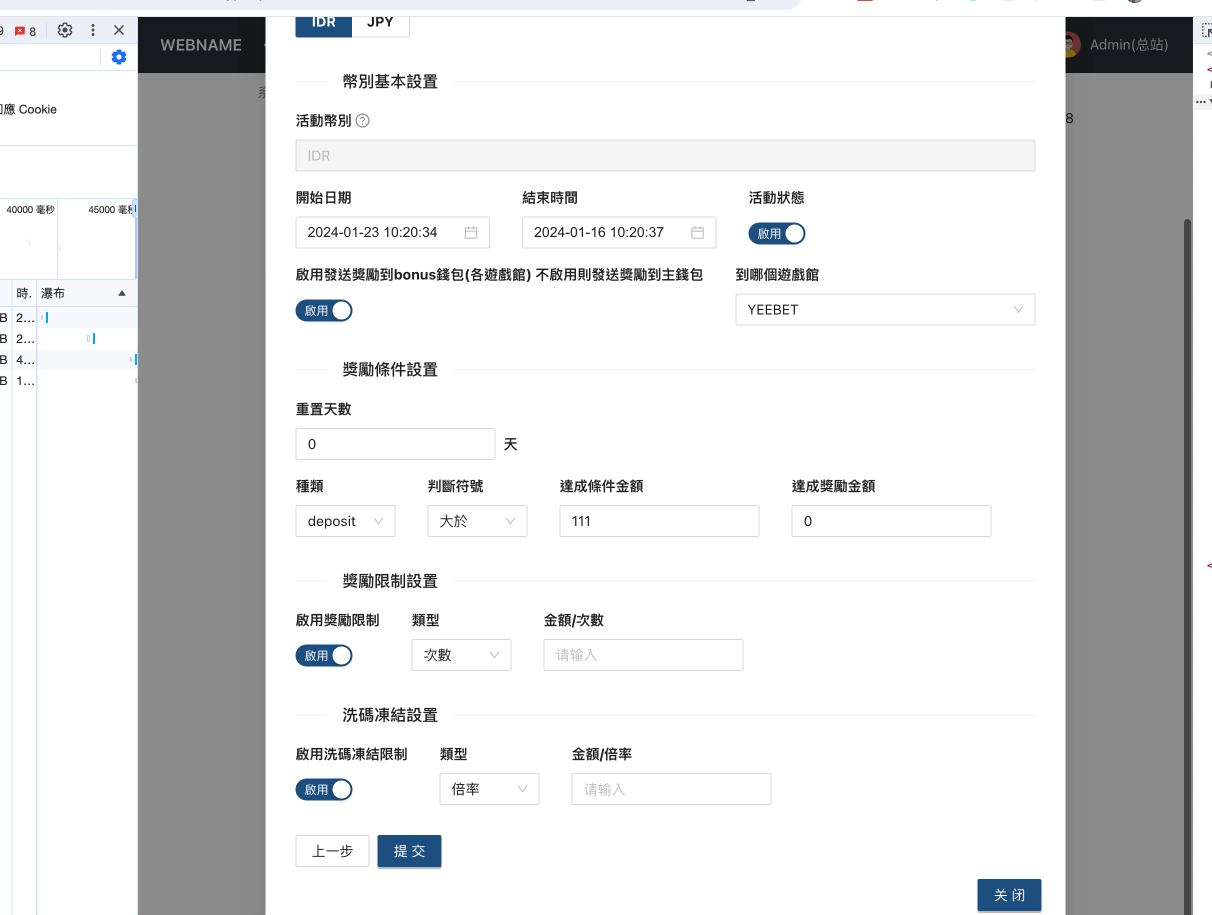Open DevTools three-dot more options menu
The height and width of the screenshot is (915, 1212).
pyautogui.click(x=92, y=30)
